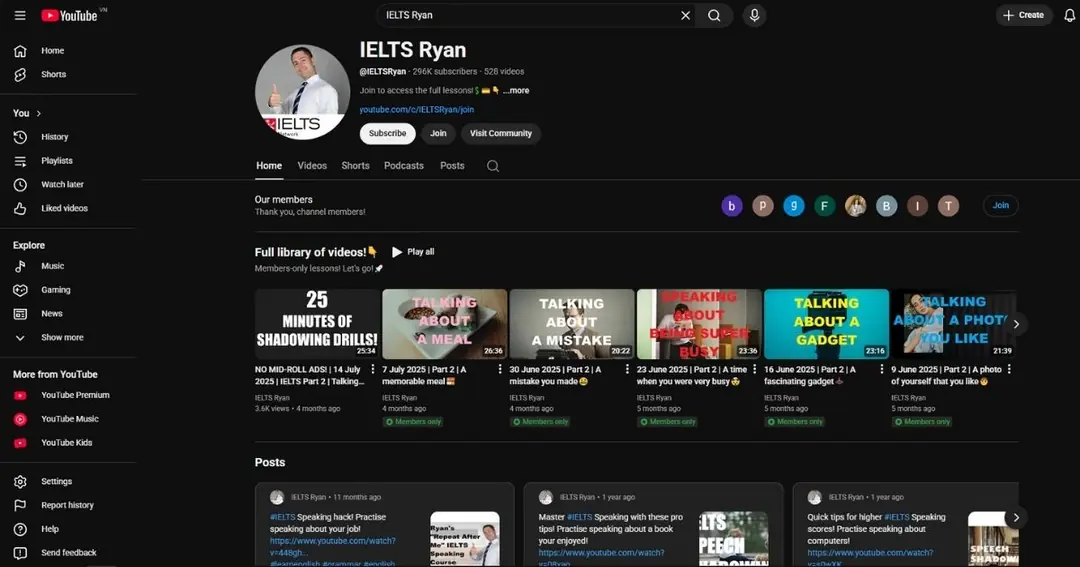Viewport: 1080px width, 567px height.
Task: Open Shorts in the sidebar
Action: 53,74
